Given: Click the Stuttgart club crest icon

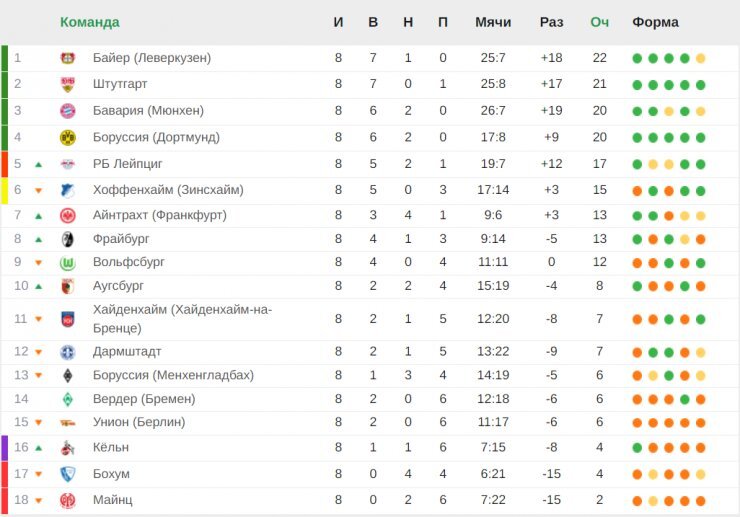Looking at the screenshot, I should [68, 85].
